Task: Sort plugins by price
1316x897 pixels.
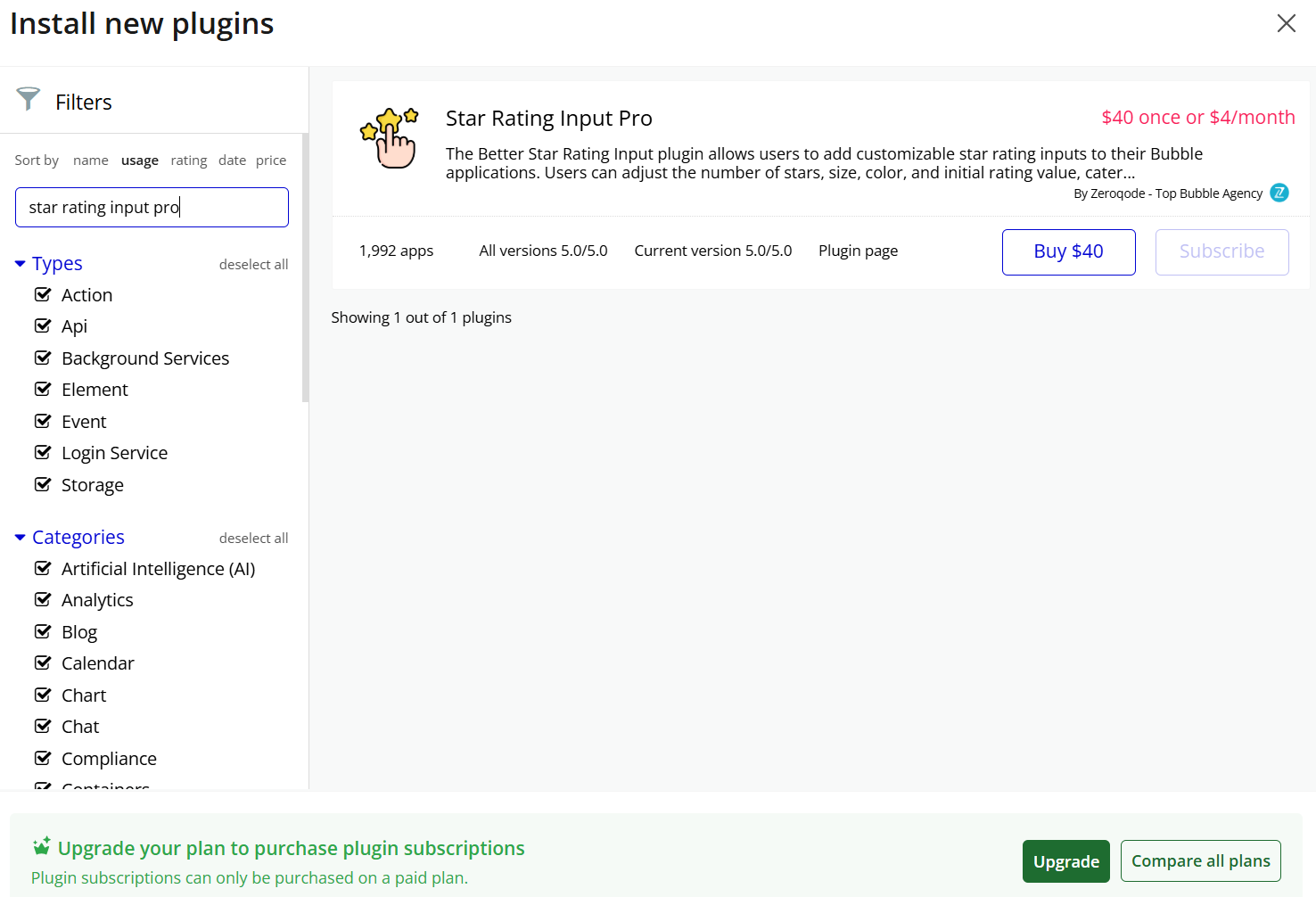Action: (x=271, y=160)
